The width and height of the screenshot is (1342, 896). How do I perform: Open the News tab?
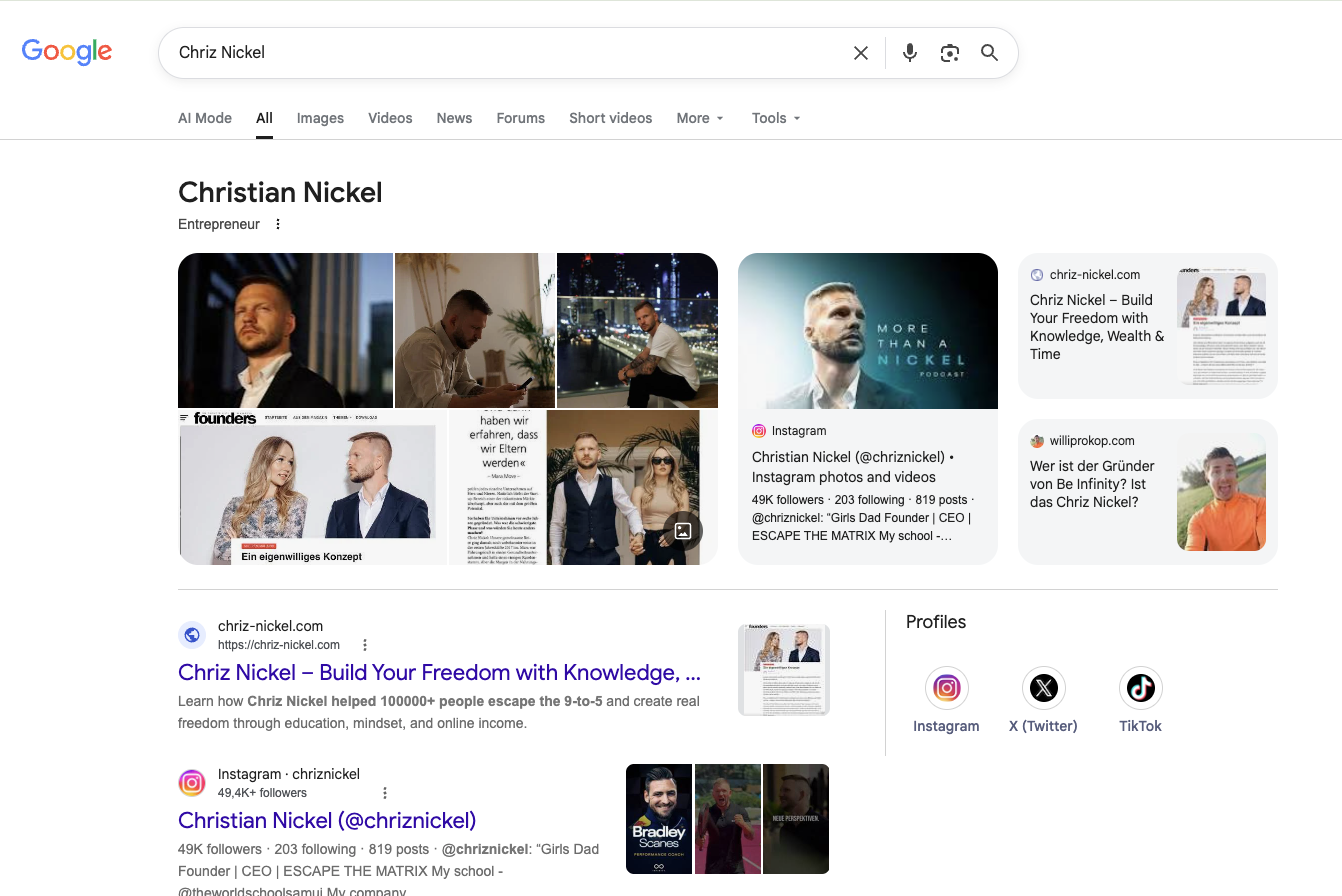click(454, 118)
